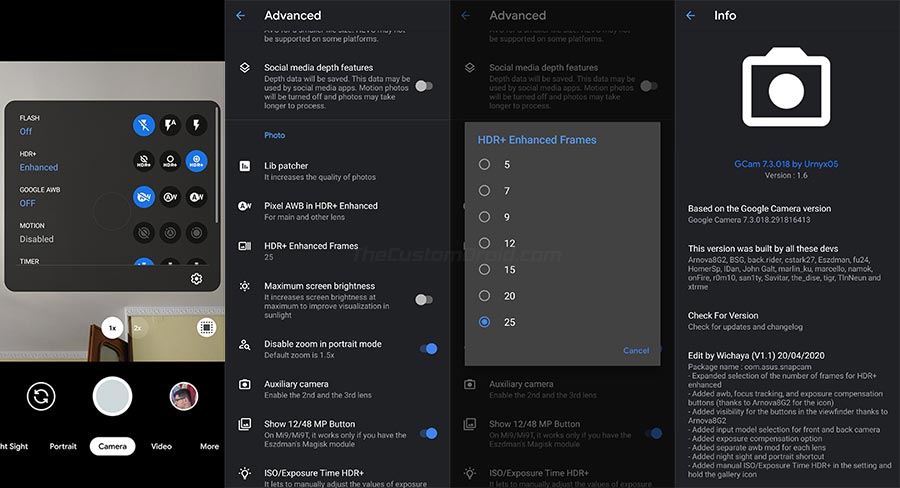900x488 pixels.
Task: Click Auxiliary camera icon
Action: [x=245, y=384]
